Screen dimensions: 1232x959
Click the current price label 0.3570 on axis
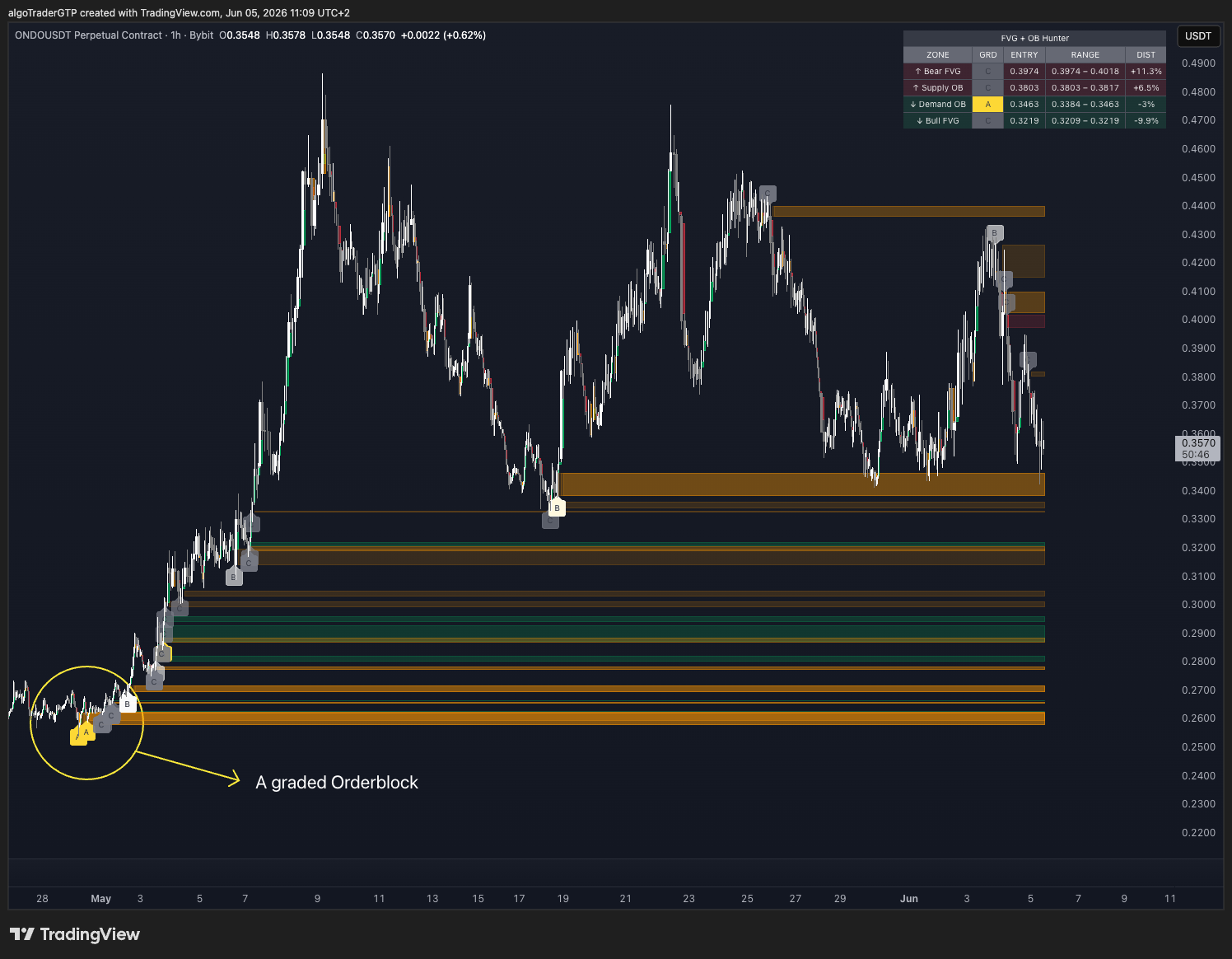tap(1198, 443)
